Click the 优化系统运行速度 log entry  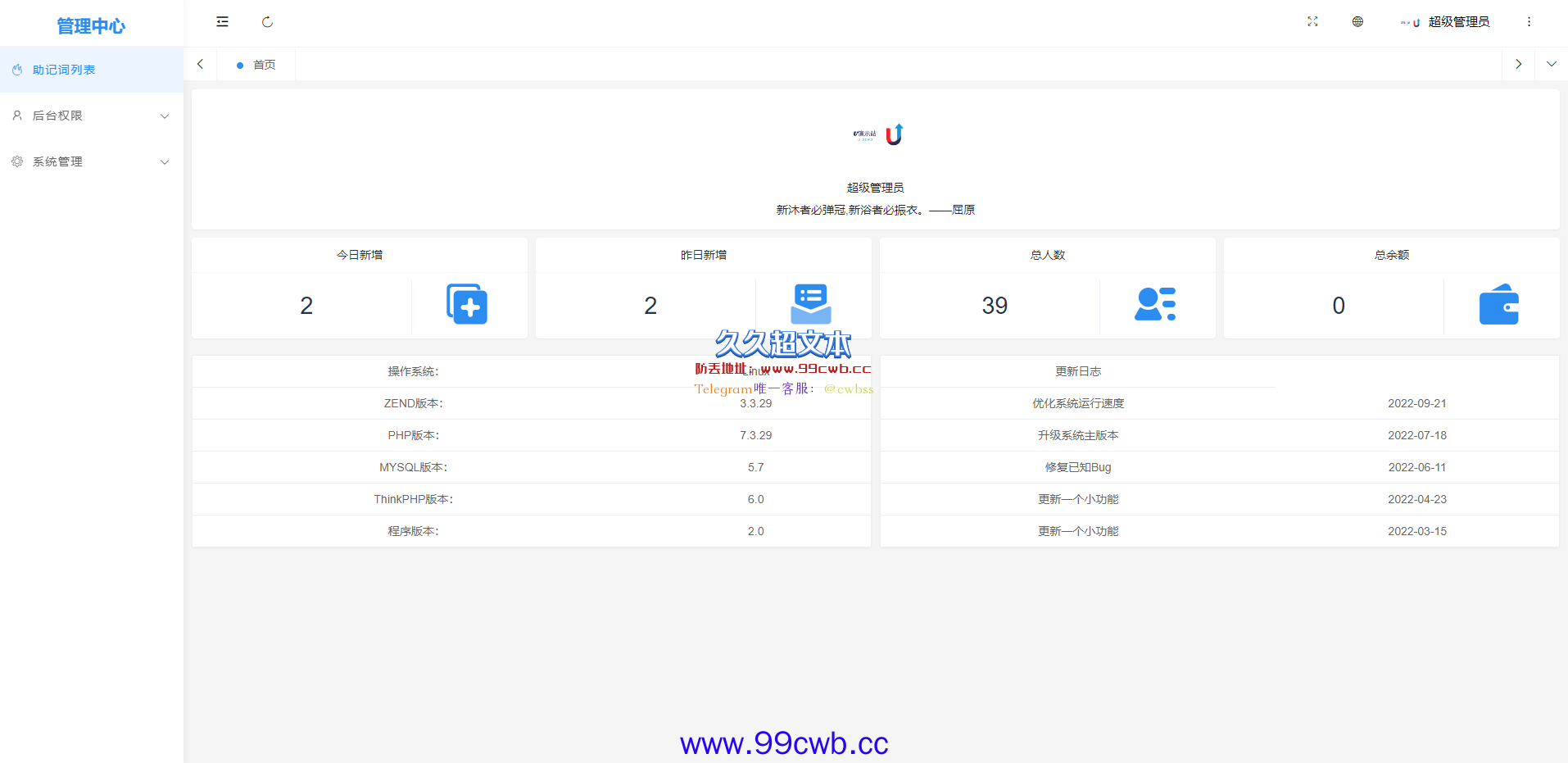(1078, 403)
